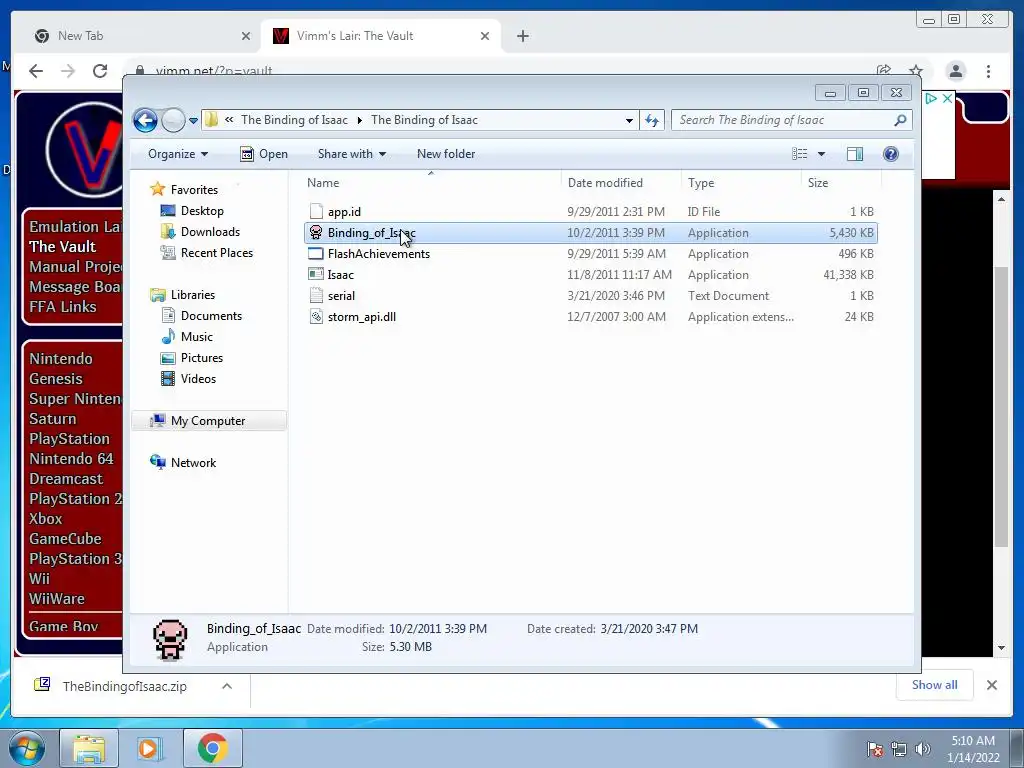
Task: Click first The Binding of Isaac breadcrumb
Action: click(x=295, y=120)
